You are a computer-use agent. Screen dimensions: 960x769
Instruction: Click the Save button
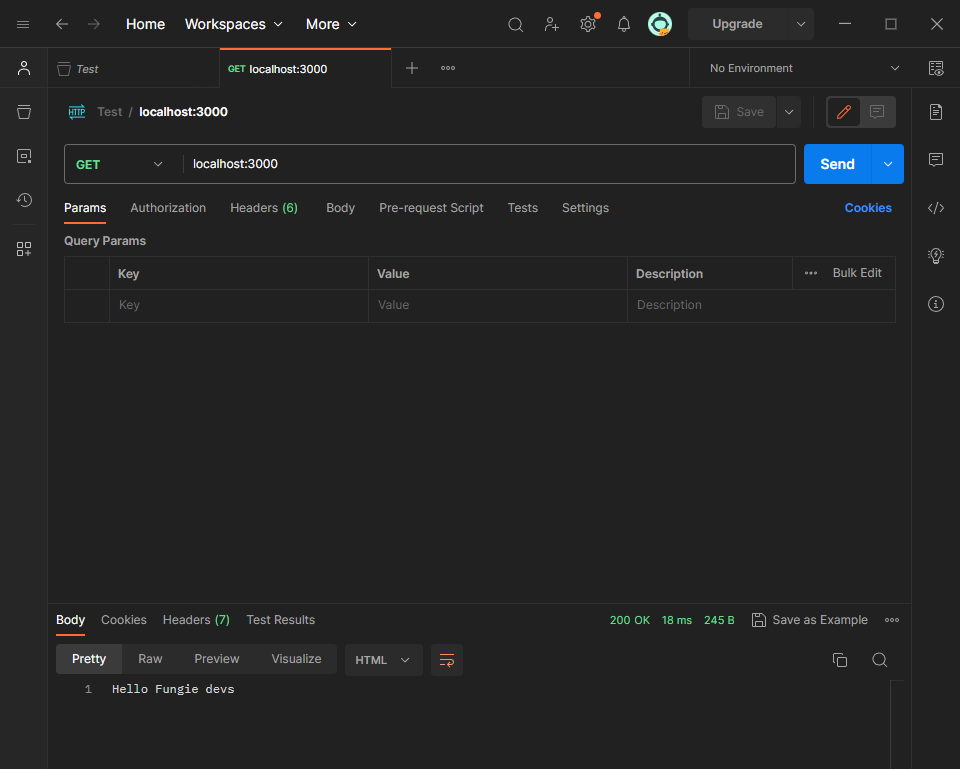tap(739, 112)
